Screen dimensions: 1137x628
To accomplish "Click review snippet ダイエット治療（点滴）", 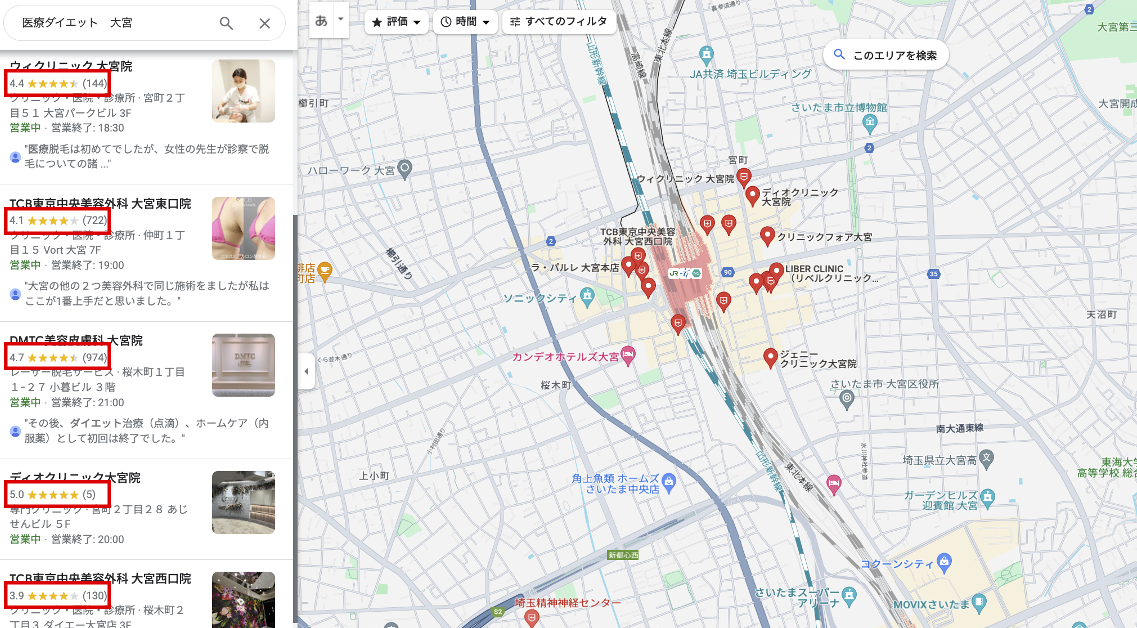I will tap(146, 430).
